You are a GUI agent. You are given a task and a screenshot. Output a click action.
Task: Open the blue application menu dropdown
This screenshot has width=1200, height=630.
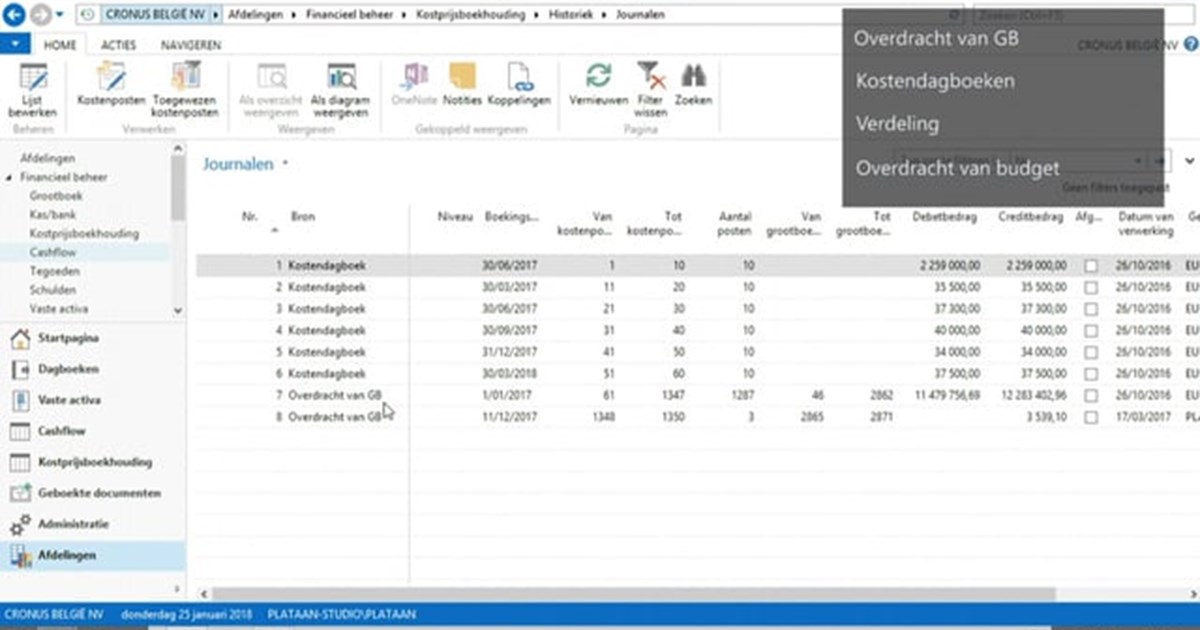[17, 45]
